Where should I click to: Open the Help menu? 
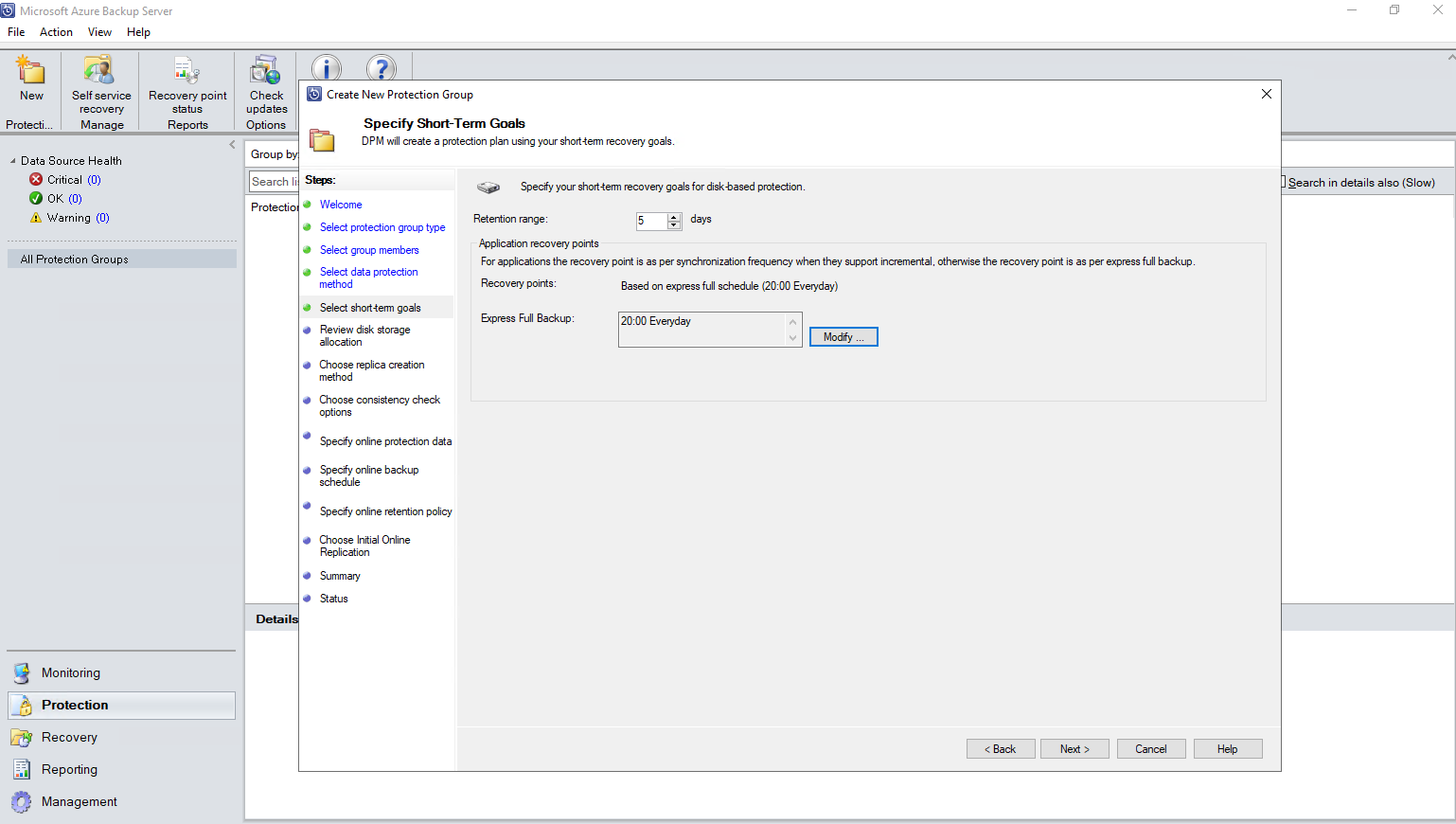[x=138, y=32]
